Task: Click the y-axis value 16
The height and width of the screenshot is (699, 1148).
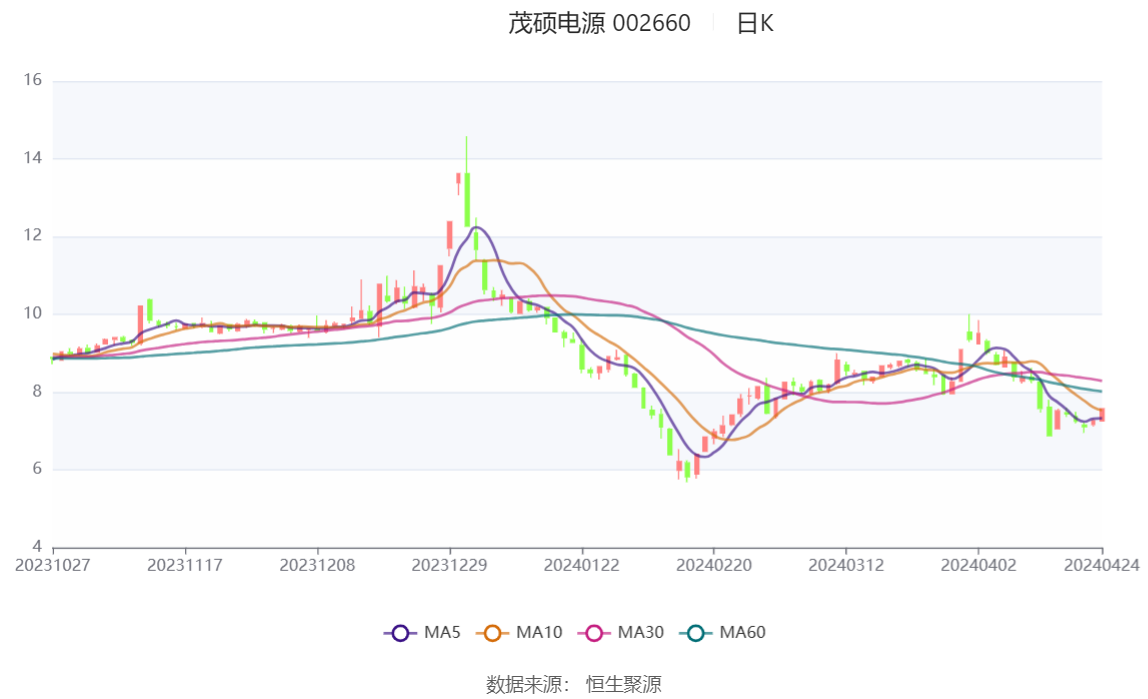Action: 32,80
